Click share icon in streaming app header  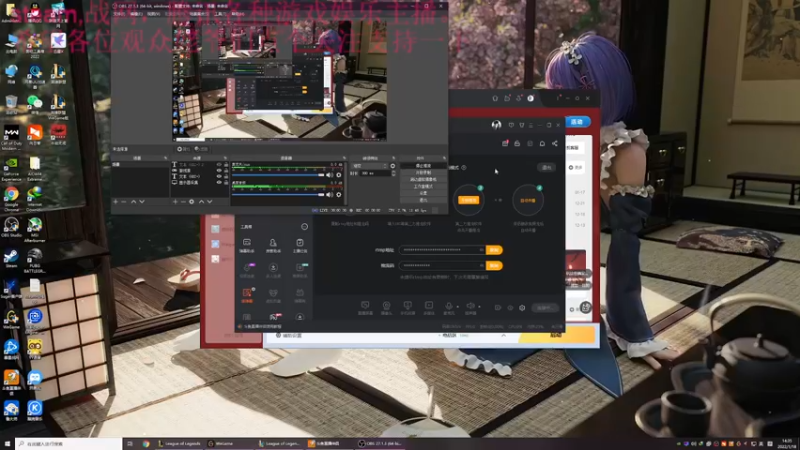pos(555,143)
